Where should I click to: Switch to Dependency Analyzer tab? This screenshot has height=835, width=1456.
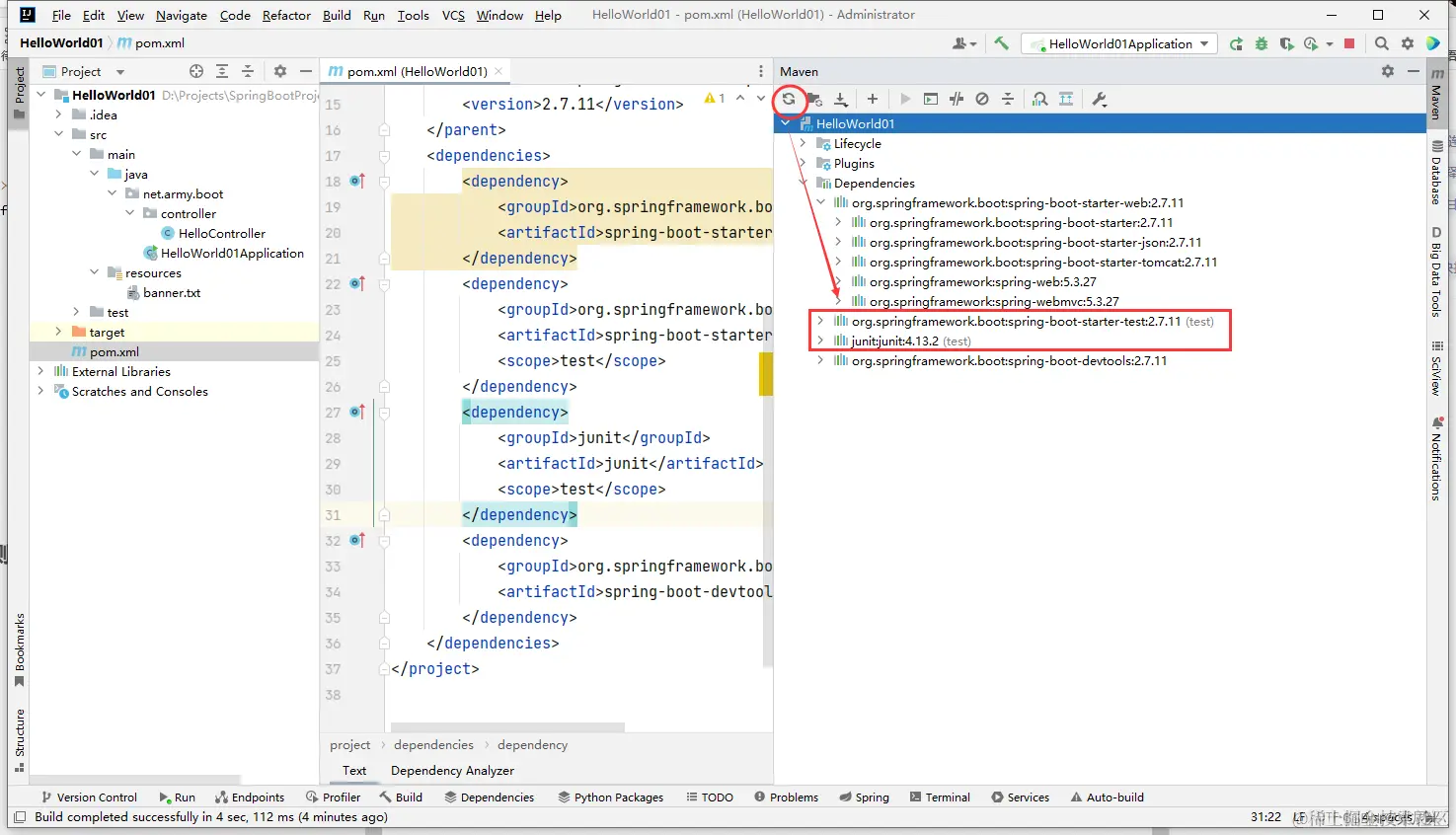[x=452, y=770]
